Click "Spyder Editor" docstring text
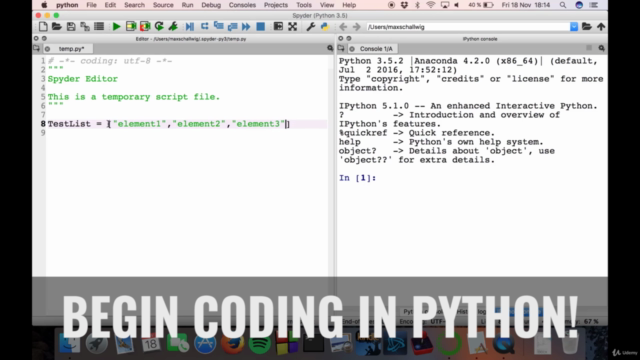The height and width of the screenshot is (360, 640). pyautogui.click(x=83, y=79)
